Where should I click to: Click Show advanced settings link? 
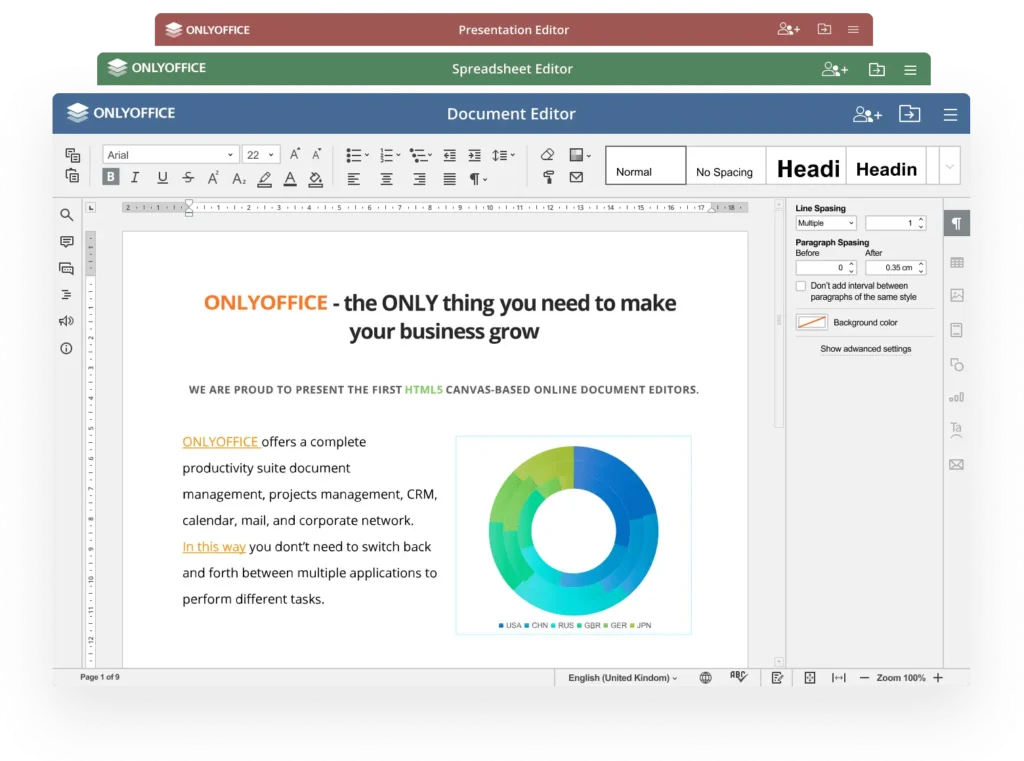(865, 349)
